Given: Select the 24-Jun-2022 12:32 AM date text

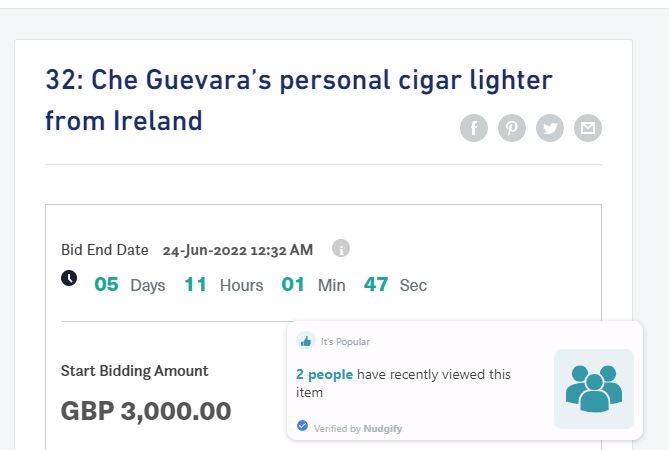Looking at the screenshot, I should pyautogui.click(x=238, y=250).
